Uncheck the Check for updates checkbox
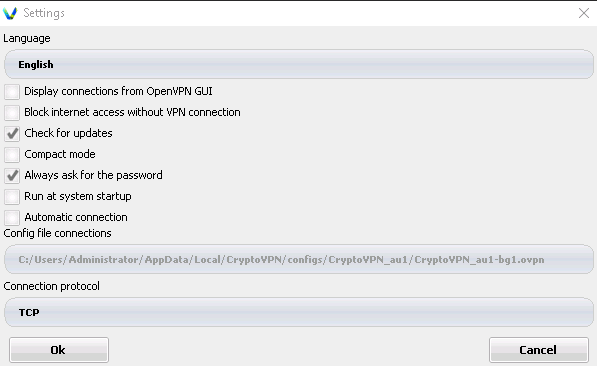 click(x=12, y=134)
